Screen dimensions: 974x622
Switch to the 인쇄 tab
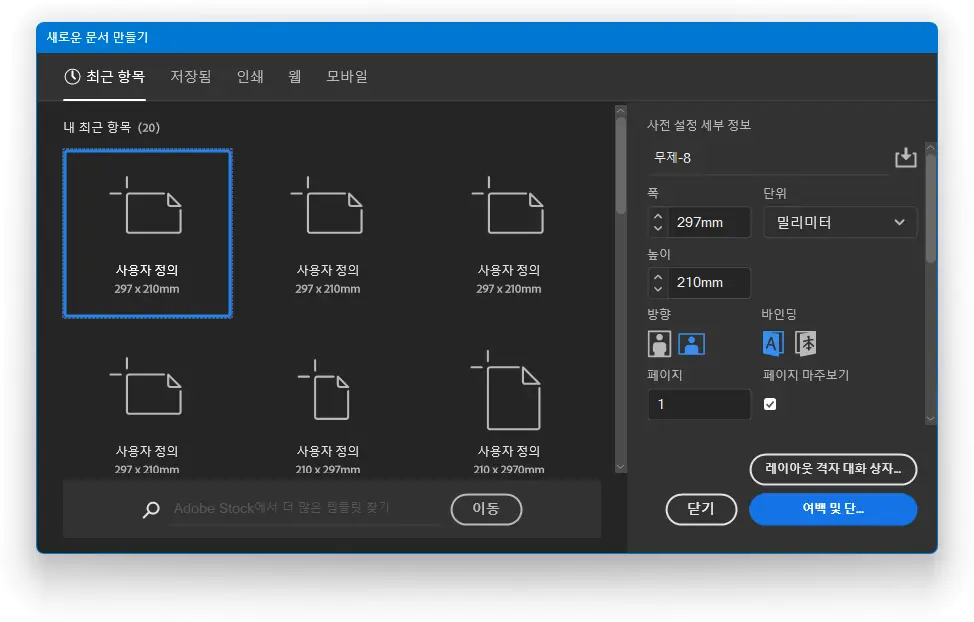249,76
